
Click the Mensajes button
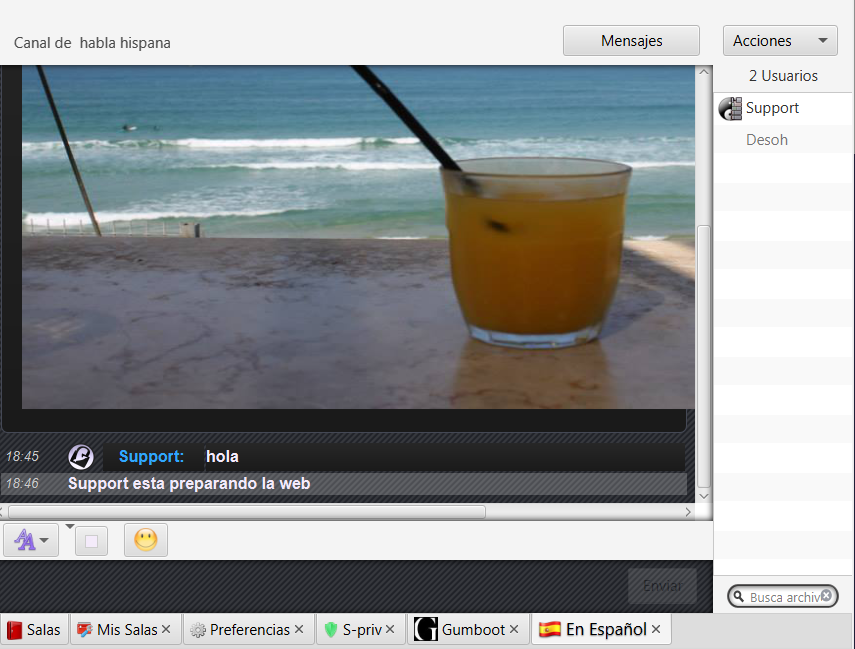click(x=631, y=40)
